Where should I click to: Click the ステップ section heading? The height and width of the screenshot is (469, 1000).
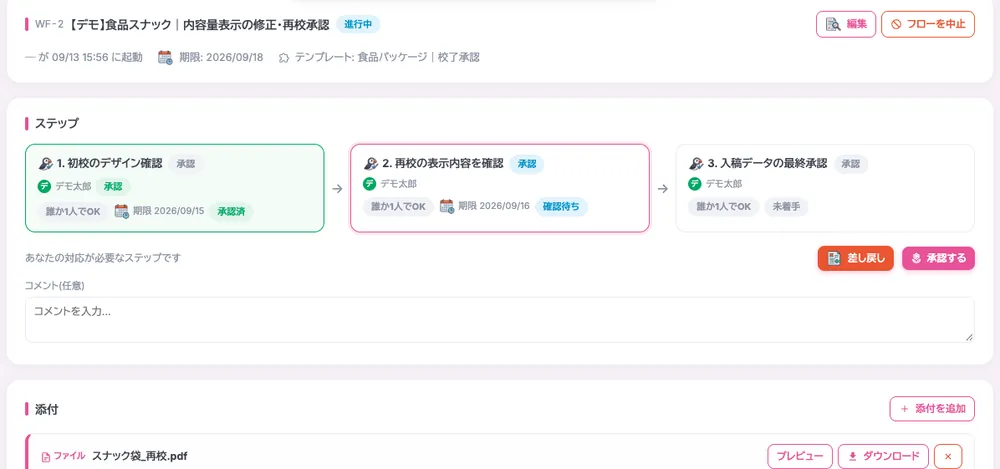57,123
